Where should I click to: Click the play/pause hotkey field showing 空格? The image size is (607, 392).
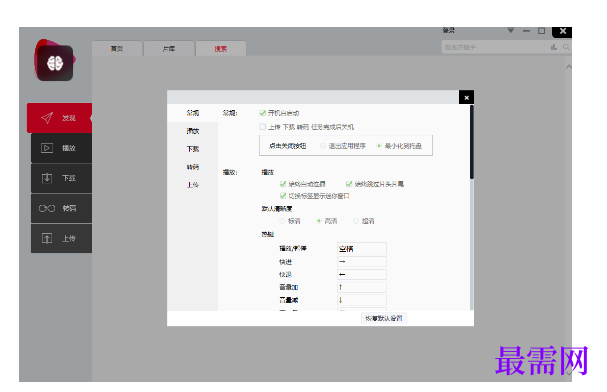(362, 248)
